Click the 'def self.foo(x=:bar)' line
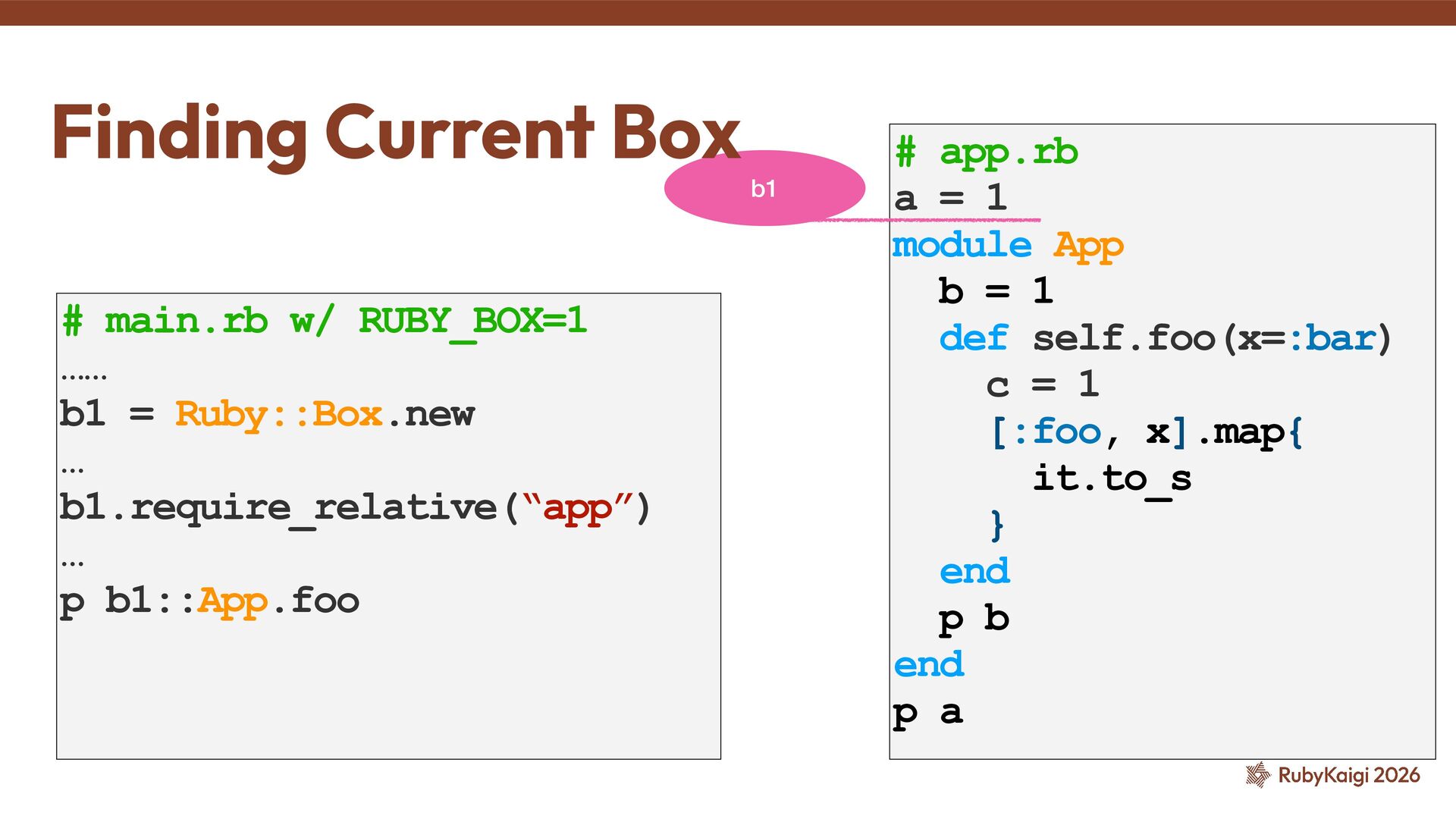 click(1165, 338)
